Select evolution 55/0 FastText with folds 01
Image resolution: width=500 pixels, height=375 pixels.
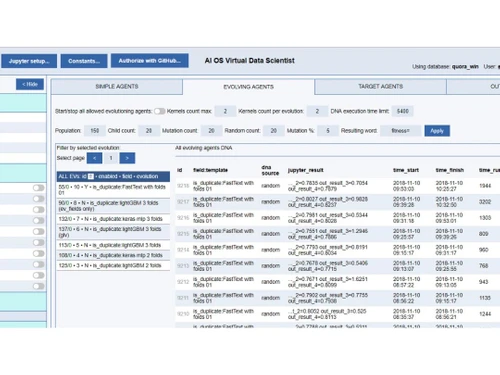(113, 190)
